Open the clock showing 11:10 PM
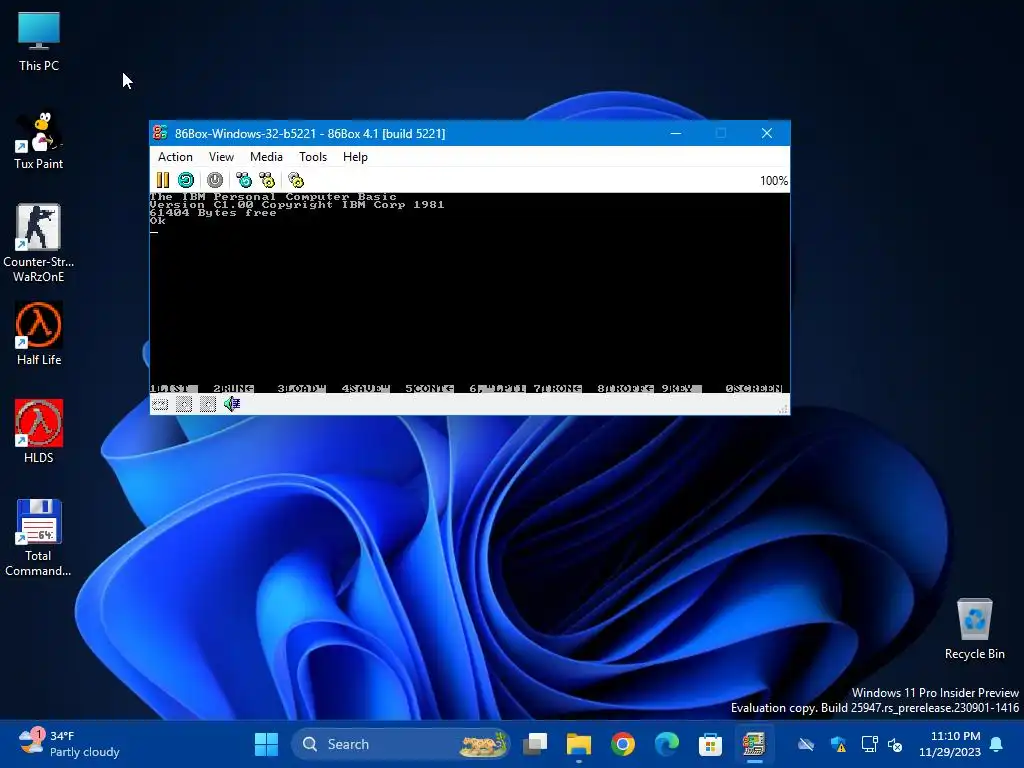The image size is (1024, 768). (950, 744)
